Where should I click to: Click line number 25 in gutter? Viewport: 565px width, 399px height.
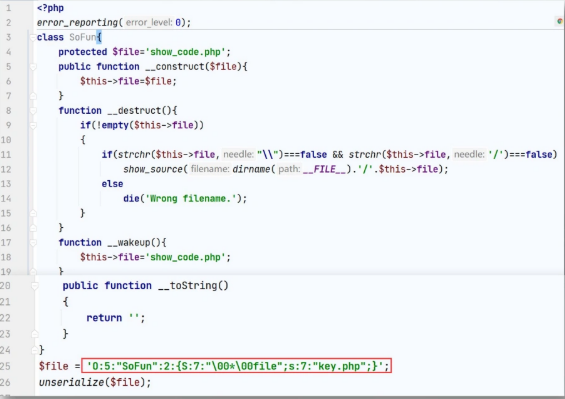pyautogui.click(x=5, y=366)
